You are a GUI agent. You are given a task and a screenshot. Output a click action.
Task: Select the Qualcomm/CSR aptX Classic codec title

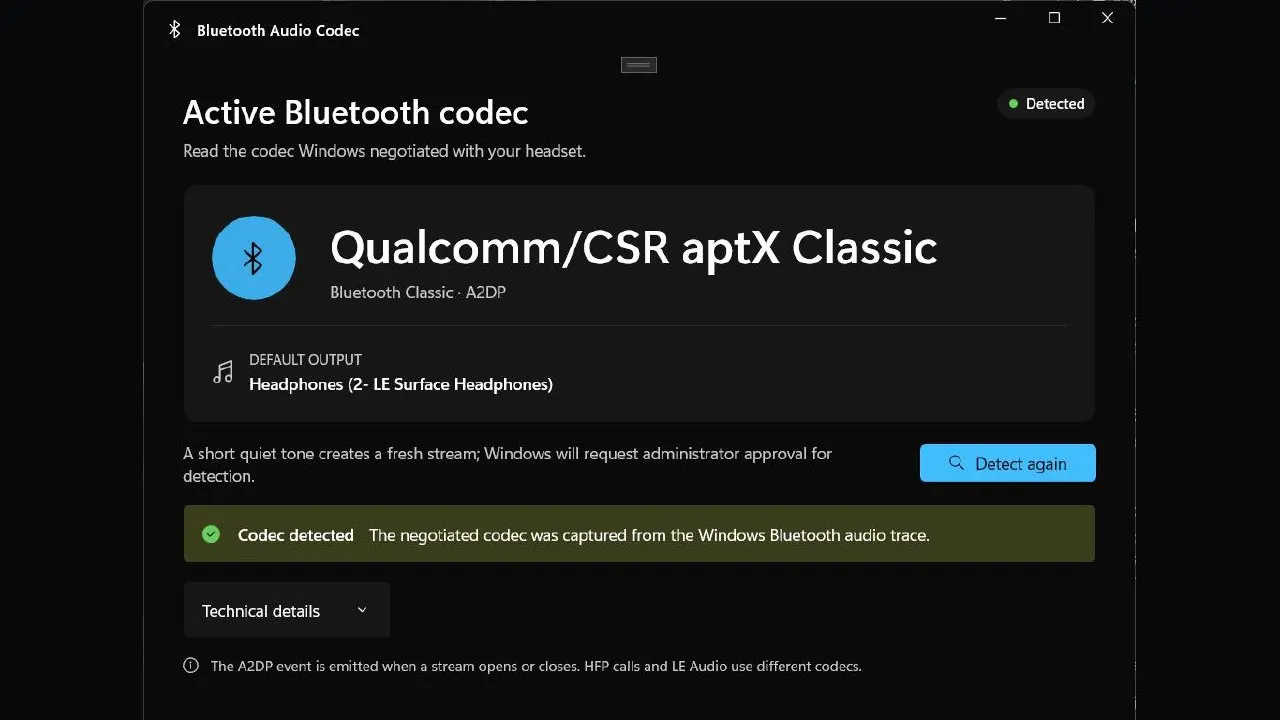point(634,247)
